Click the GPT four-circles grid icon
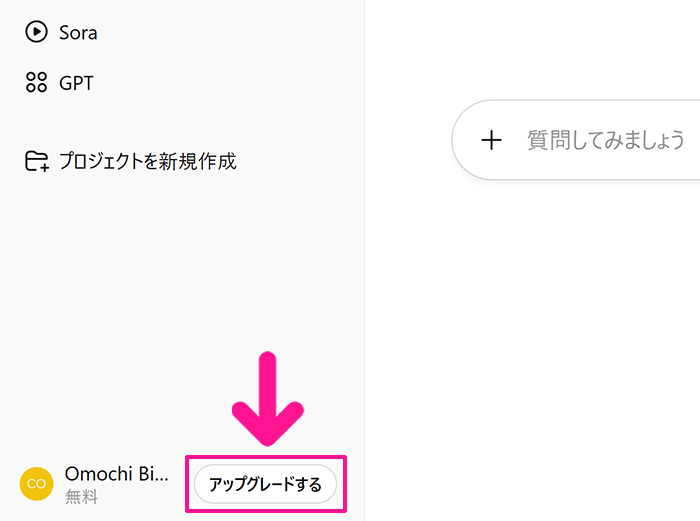This screenshot has width=700, height=521. 36,83
